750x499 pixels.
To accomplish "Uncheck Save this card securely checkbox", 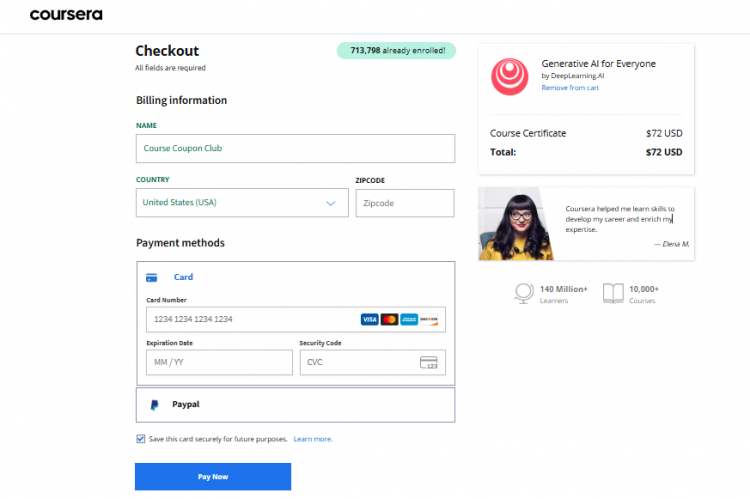I will click(x=140, y=439).
